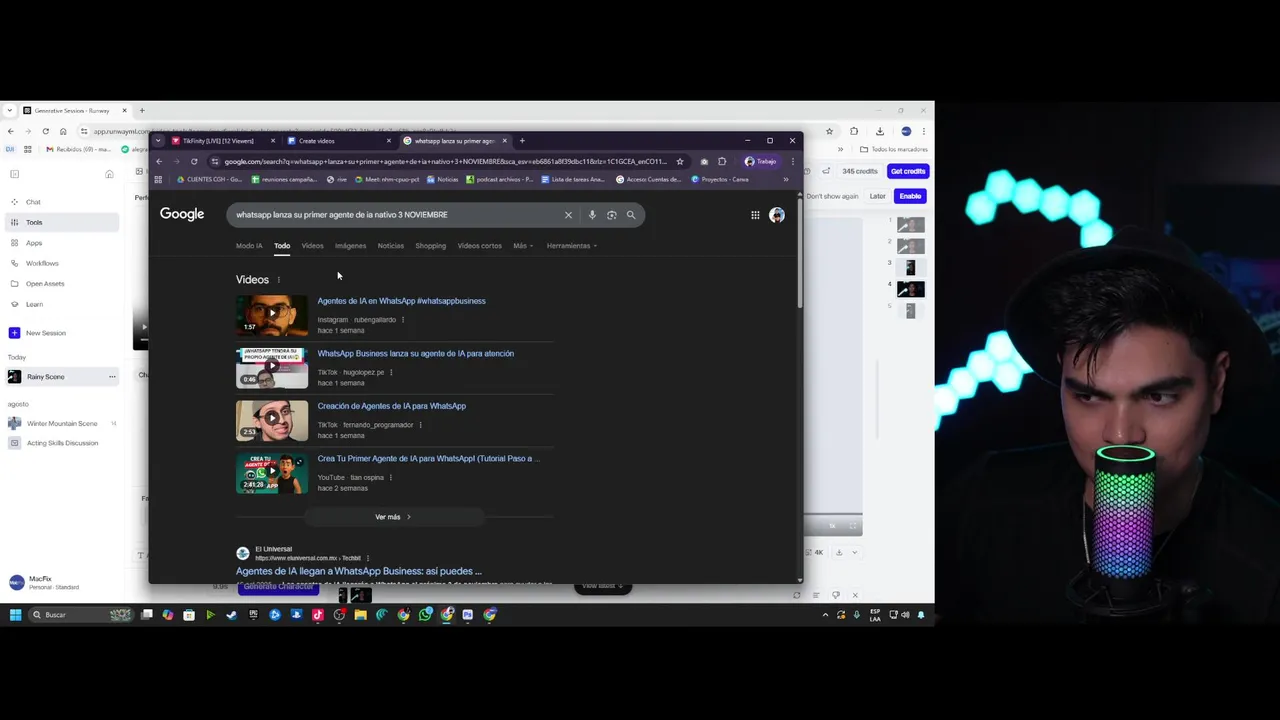
Task: Select the Noticias search tab
Action: click(391, 246)
